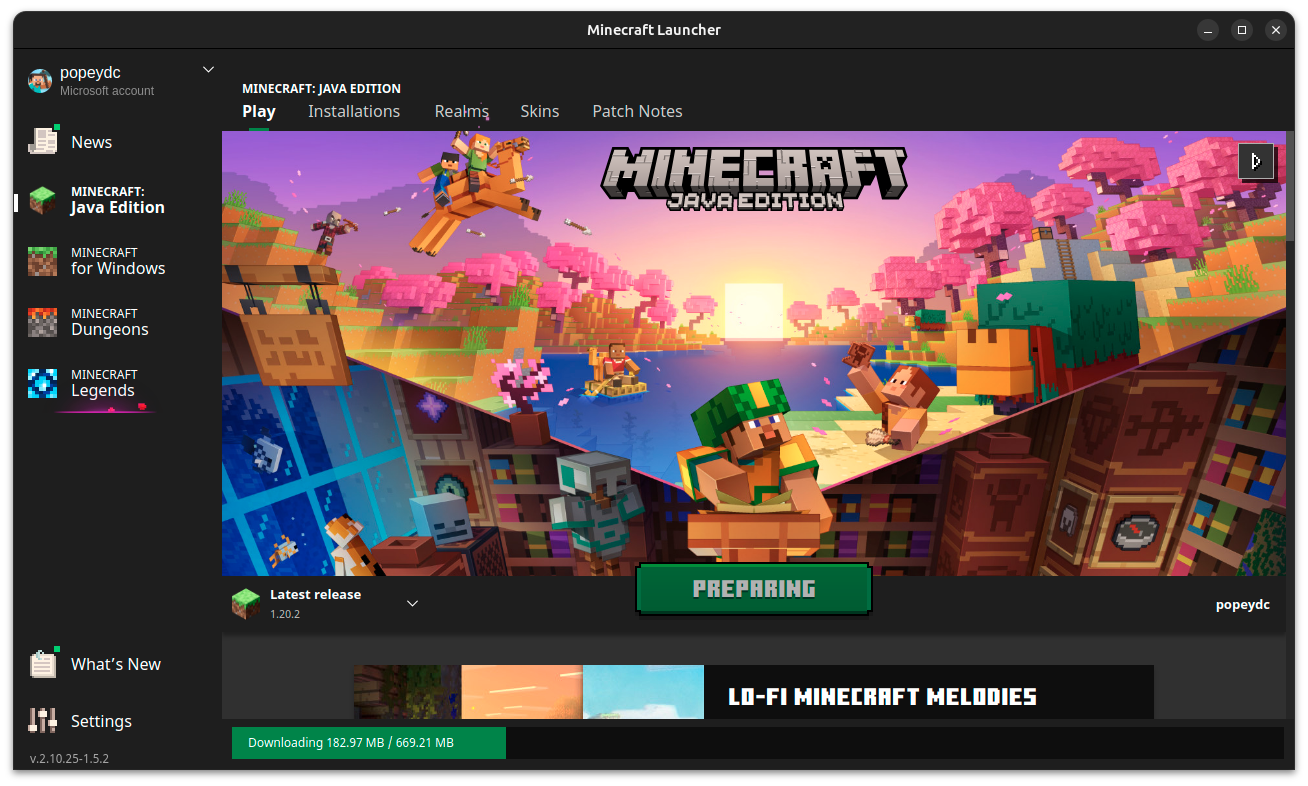
Task: Click the 1.20.2 version text
Action: 285,614
